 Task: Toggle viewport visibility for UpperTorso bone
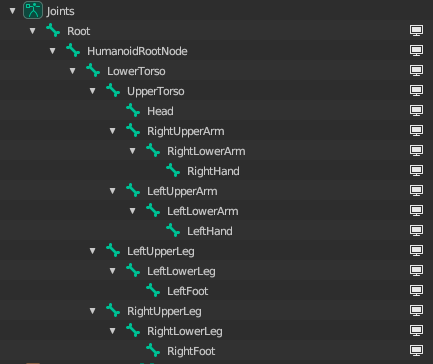tap(416, 90)
